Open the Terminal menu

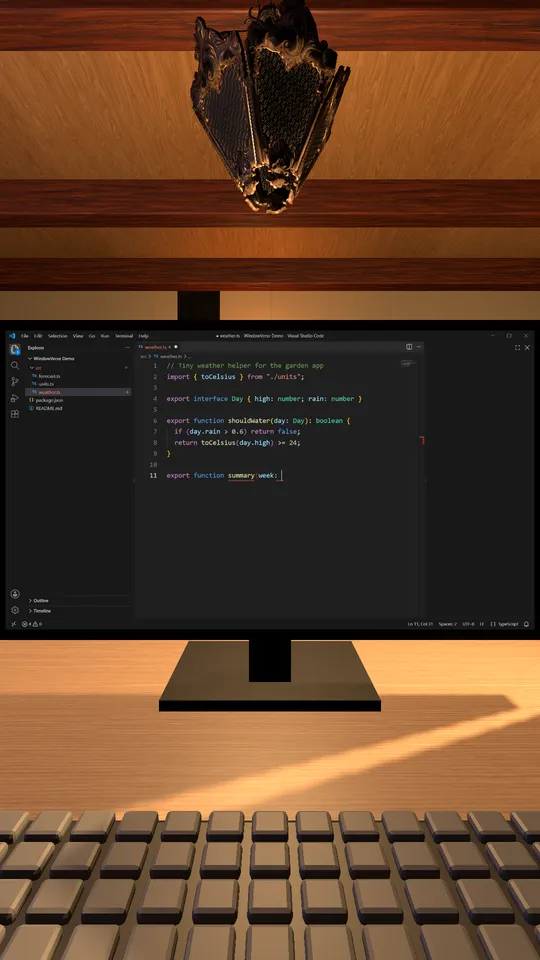pos(124,336)
